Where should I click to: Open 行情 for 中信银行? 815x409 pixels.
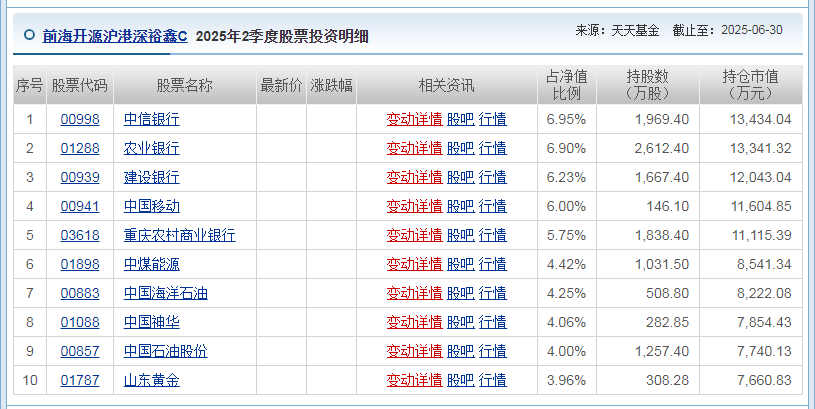[x=493, y=120]
